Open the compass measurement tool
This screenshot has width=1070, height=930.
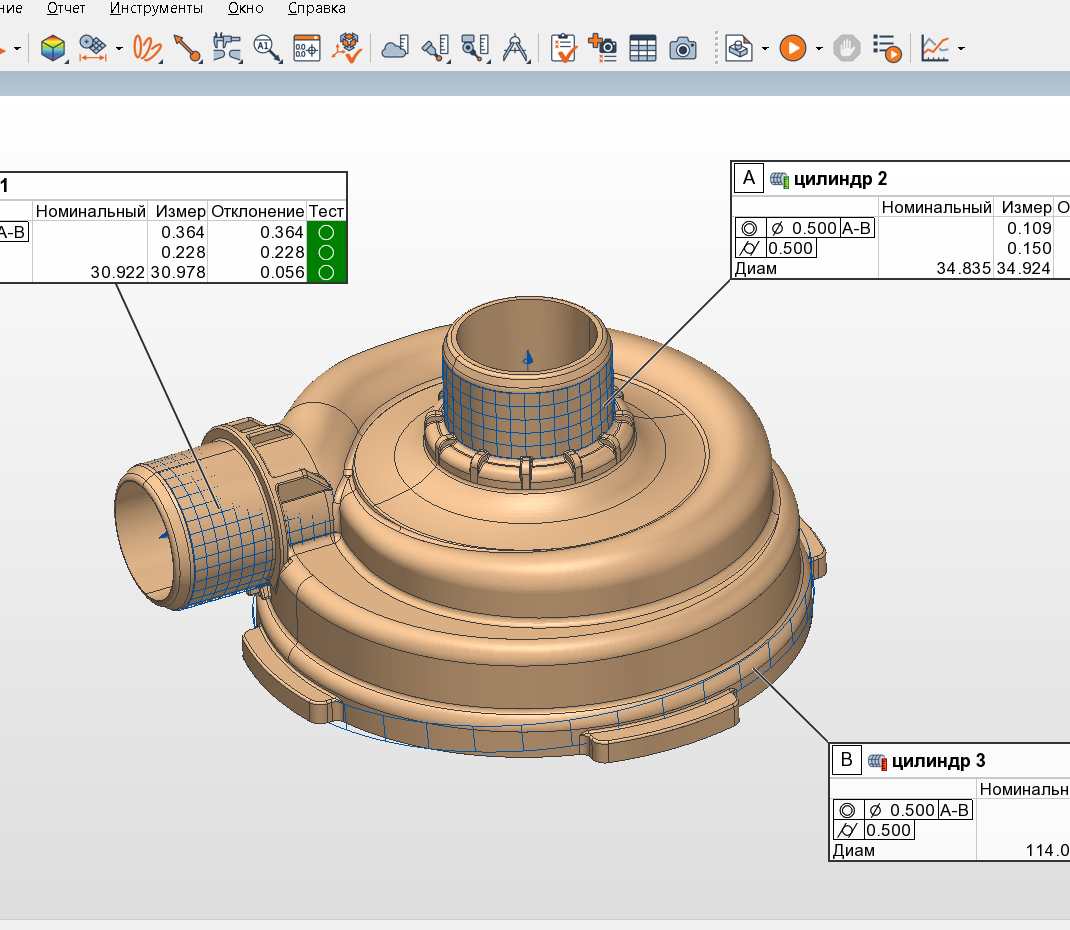click(x=515, y=48)
